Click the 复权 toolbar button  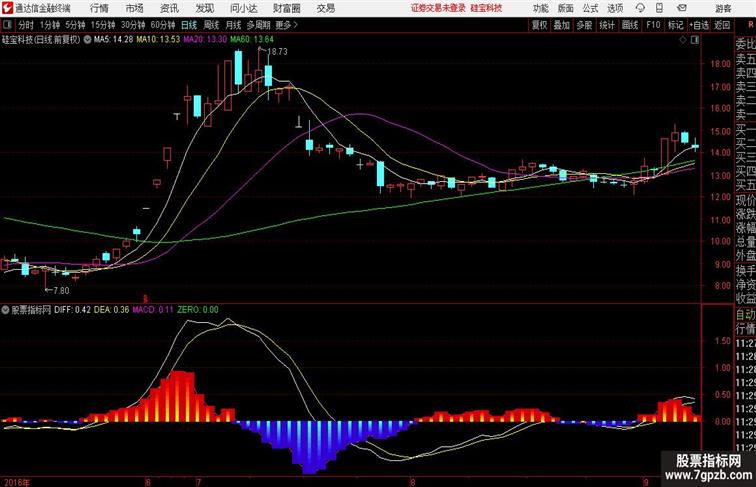pyautogui.click(x=540, y=25)
